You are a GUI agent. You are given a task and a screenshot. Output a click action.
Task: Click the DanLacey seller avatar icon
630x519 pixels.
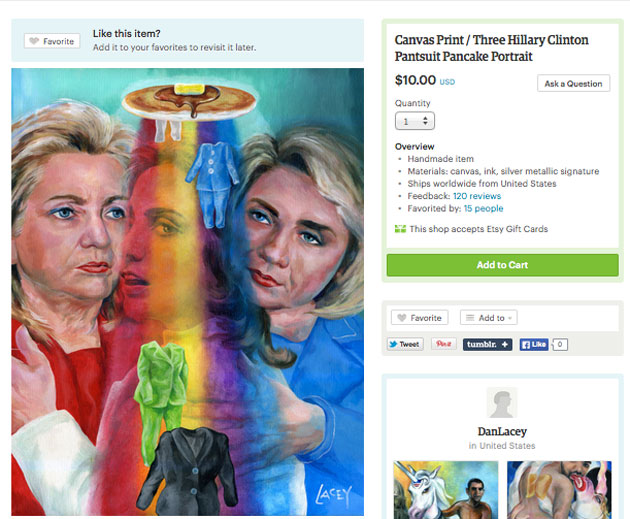502,403
